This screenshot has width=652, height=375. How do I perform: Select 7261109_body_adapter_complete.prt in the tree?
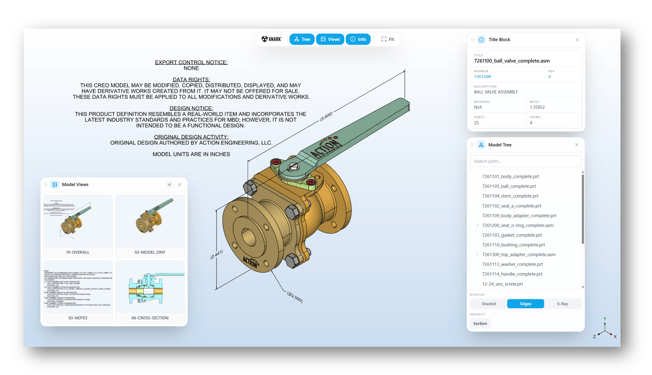(x=519, y=215)
